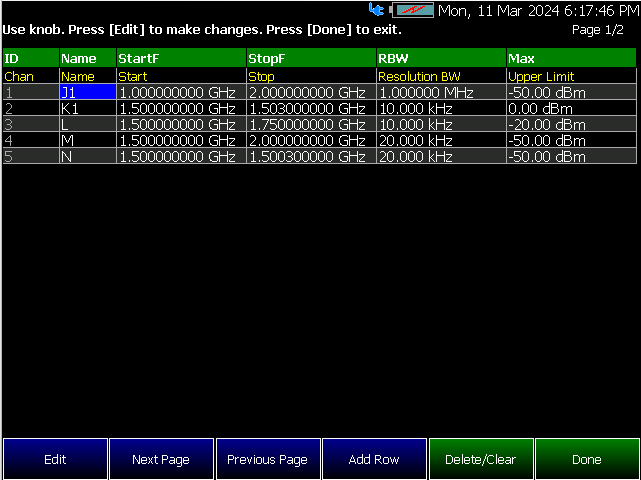Viewport: 641px width, 480px height.
Task: Click the StartF column header
Action: coord(182,58)
